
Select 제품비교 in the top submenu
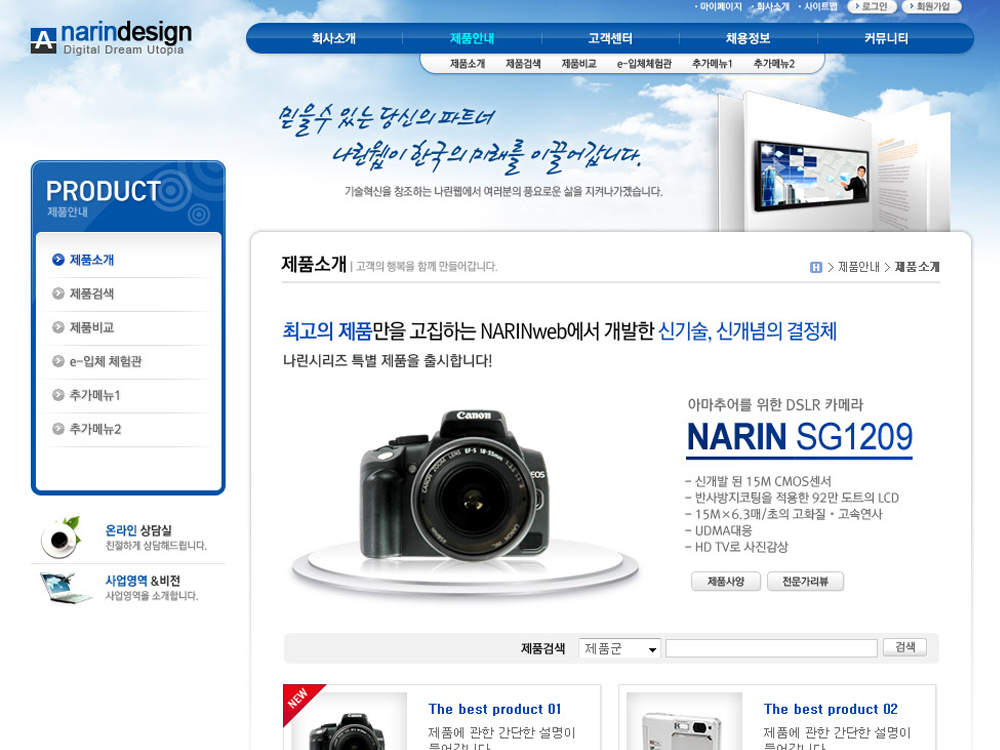578,64
